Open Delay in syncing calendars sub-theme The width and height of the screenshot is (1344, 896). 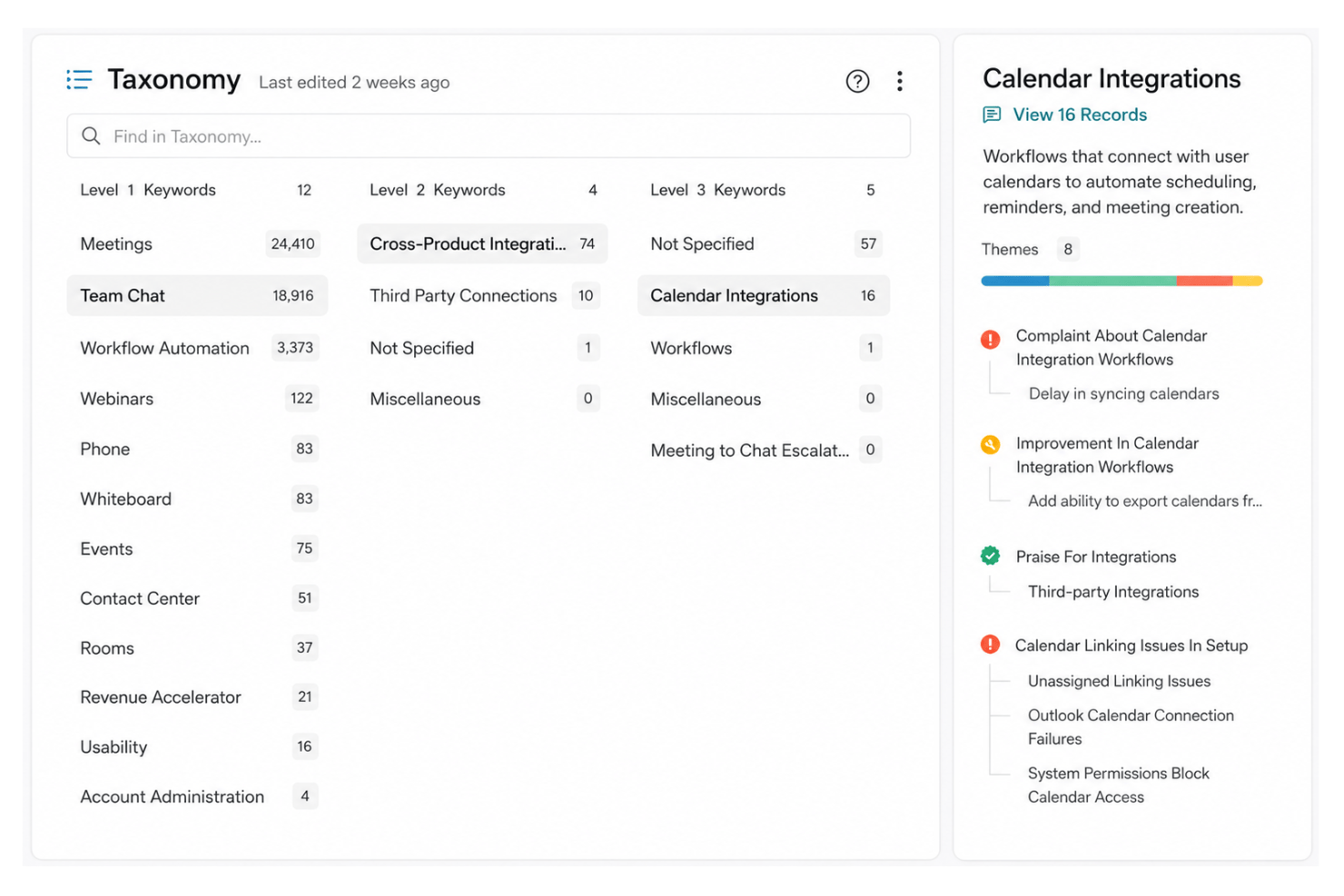pos(1123,394)
